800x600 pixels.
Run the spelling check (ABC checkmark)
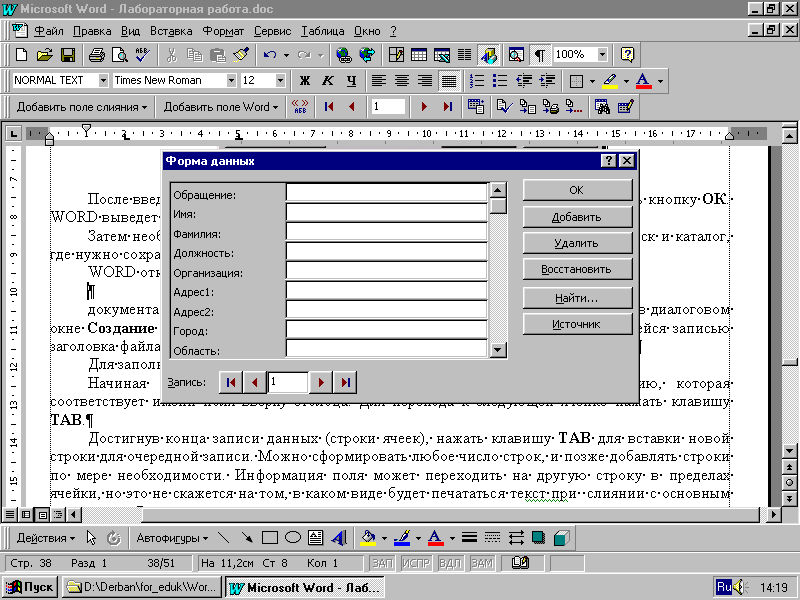[x=142, y=55]
